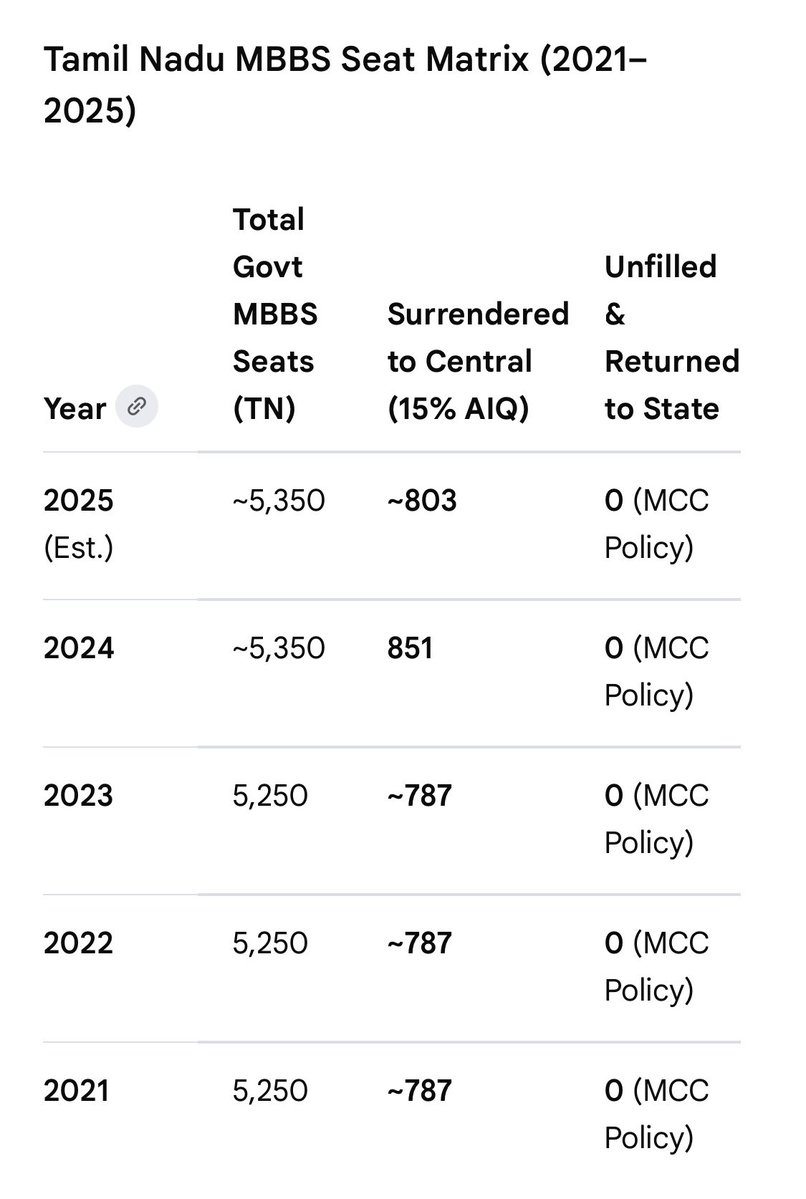This screenshot has width=806, height=1199.
Task: Click the 5,250 seats cell for 2022
Action: (270, 943)
